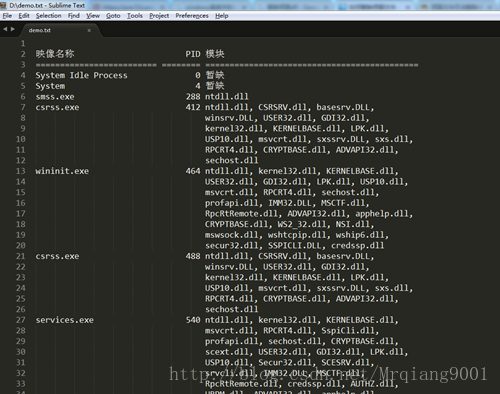500x394 pixels.
Task: Open the Tools menu
Action: [x=135, y=16]
